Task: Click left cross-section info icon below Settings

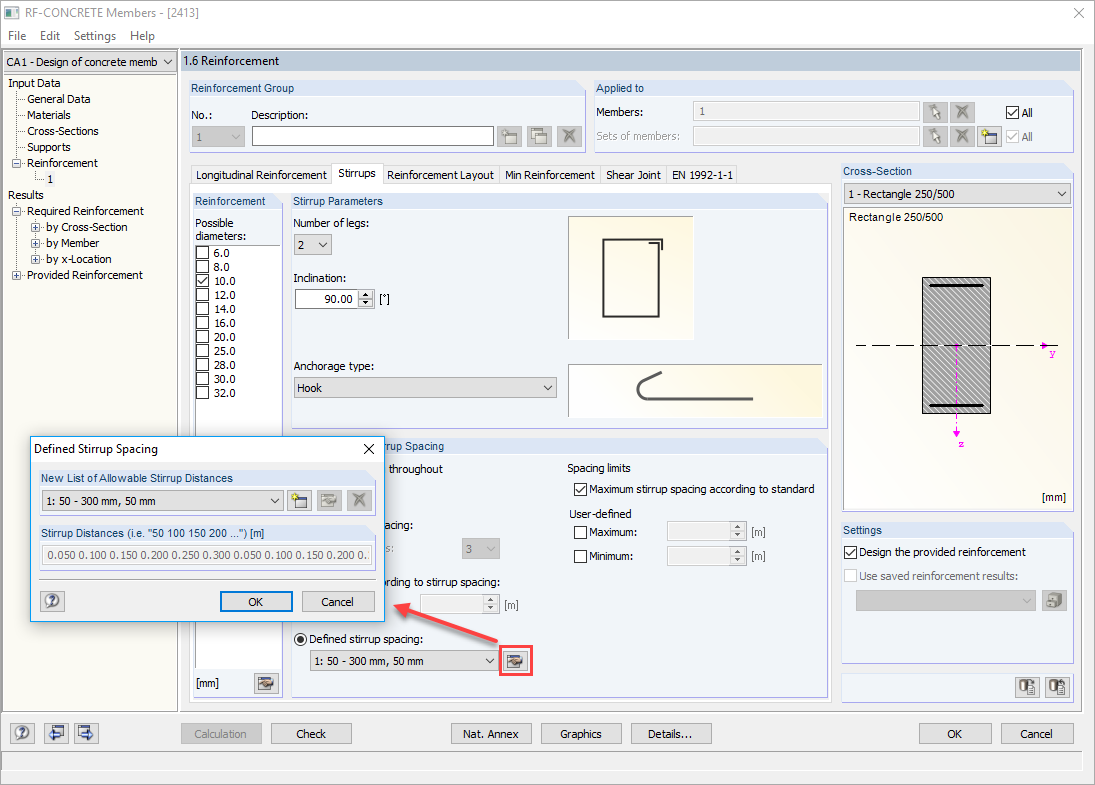Action: (1027, 687)
